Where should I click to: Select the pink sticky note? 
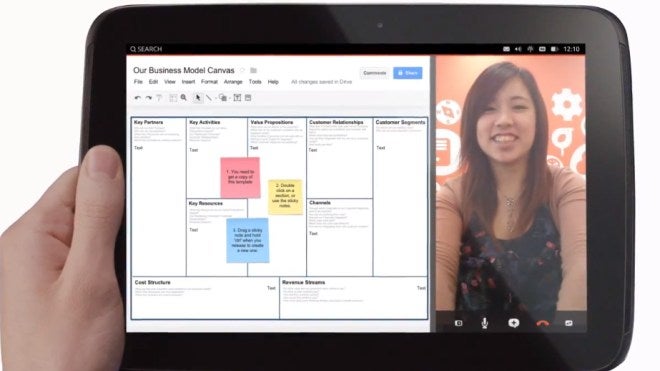coord(240,177)
